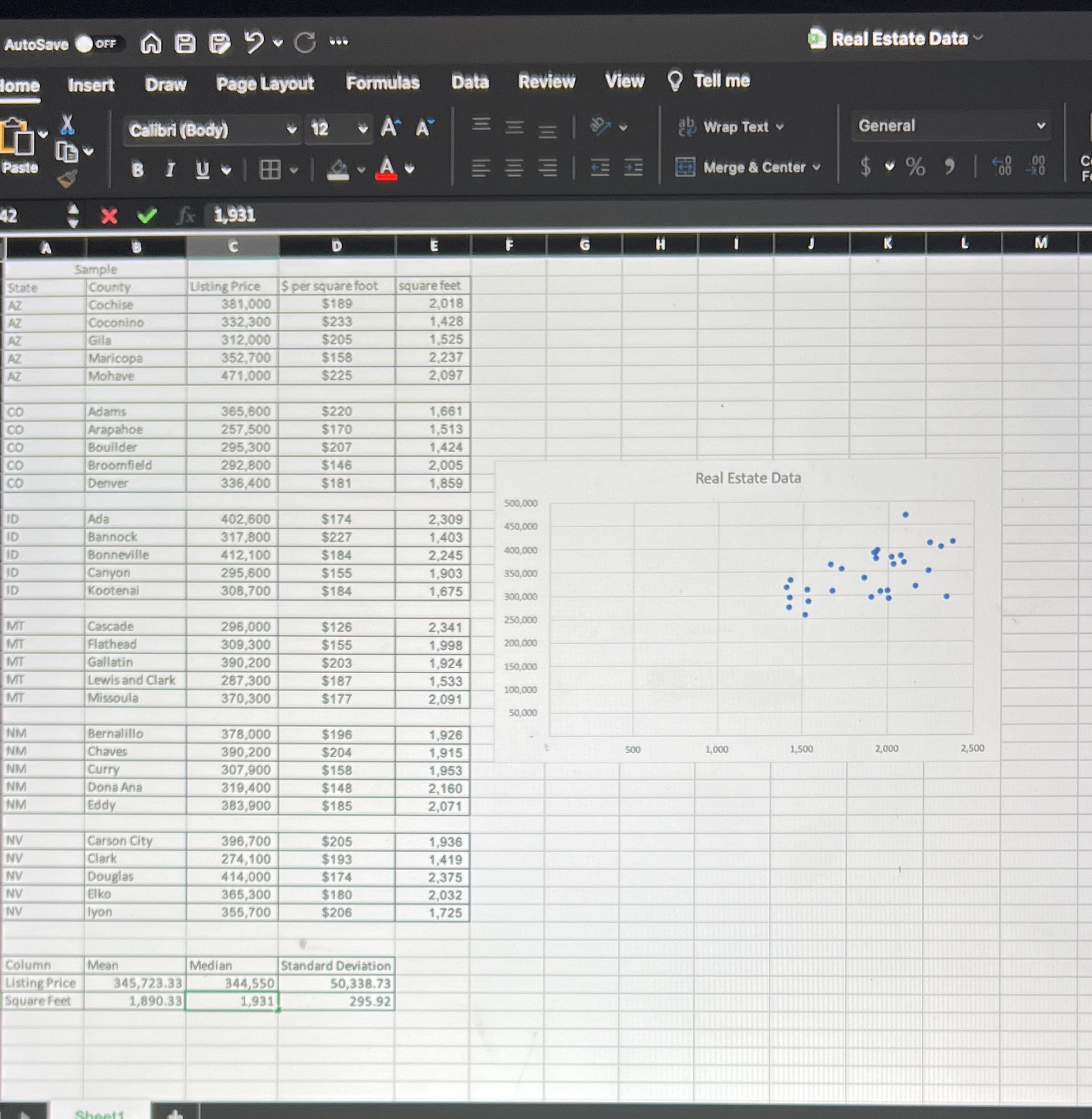Switch to the Formulas ribbon tab
Image resolution: width=1092 pixels, height=1119 pixels.
[382, 83]
